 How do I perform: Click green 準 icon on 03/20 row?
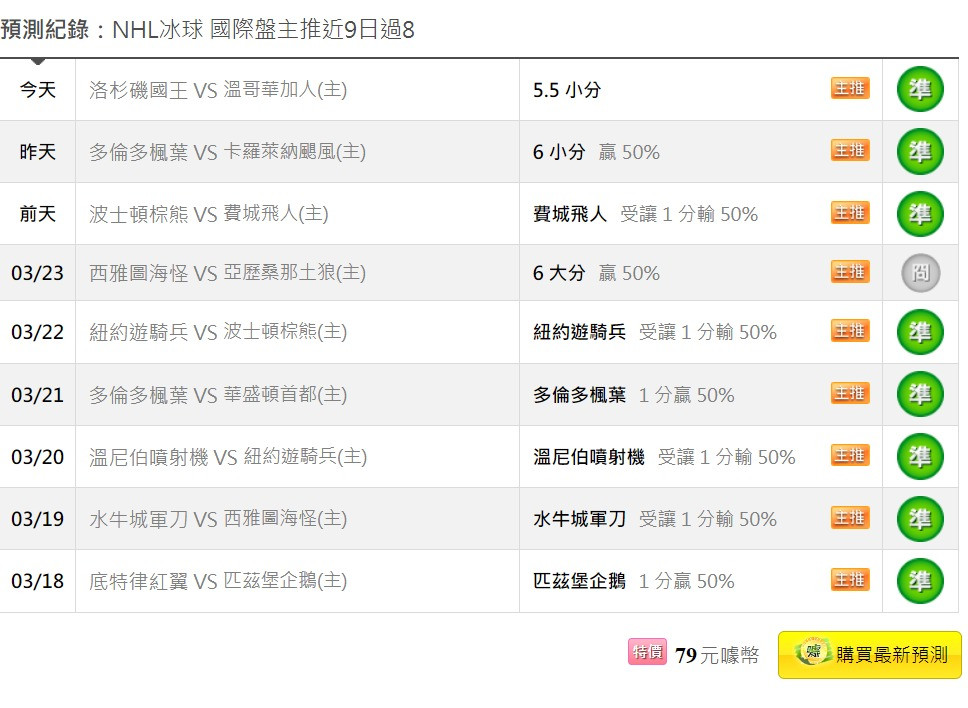(920, 456)
